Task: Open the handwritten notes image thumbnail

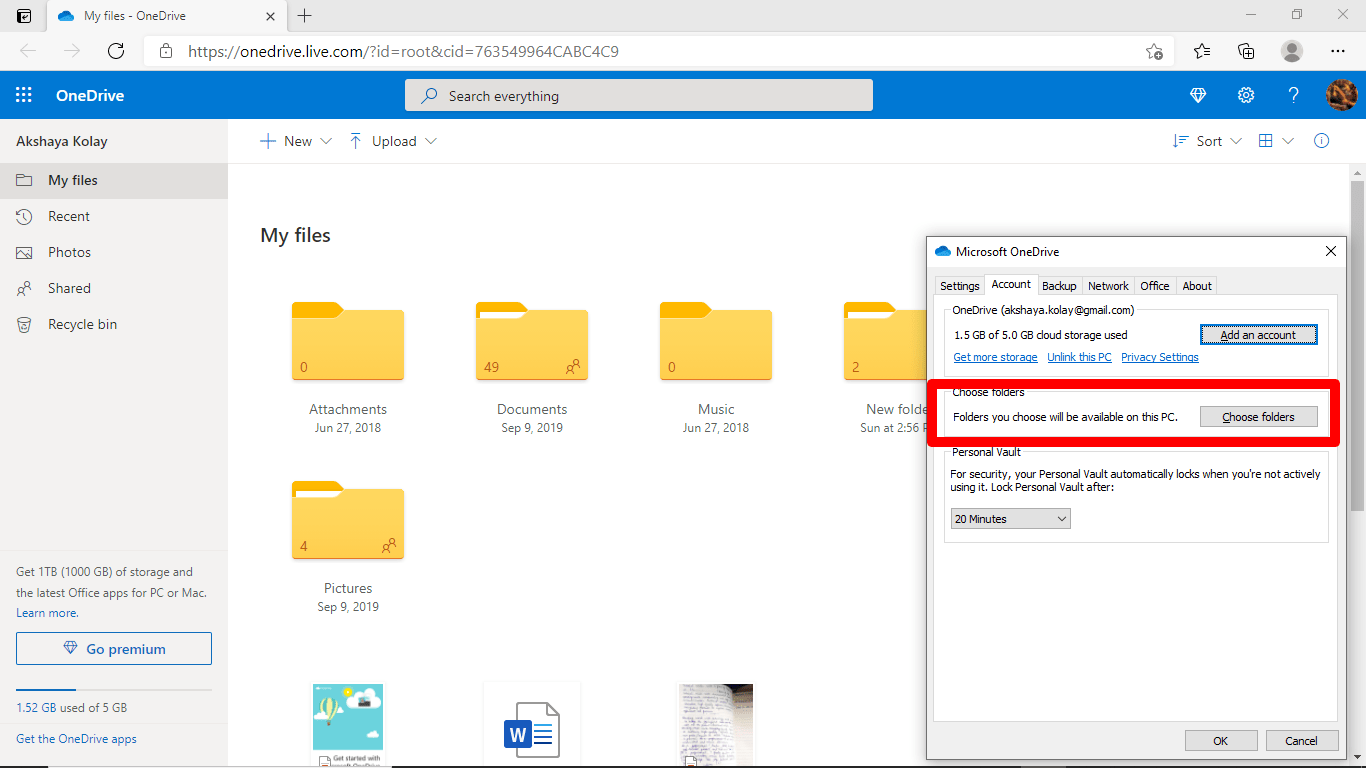Action: pos(715,725)
